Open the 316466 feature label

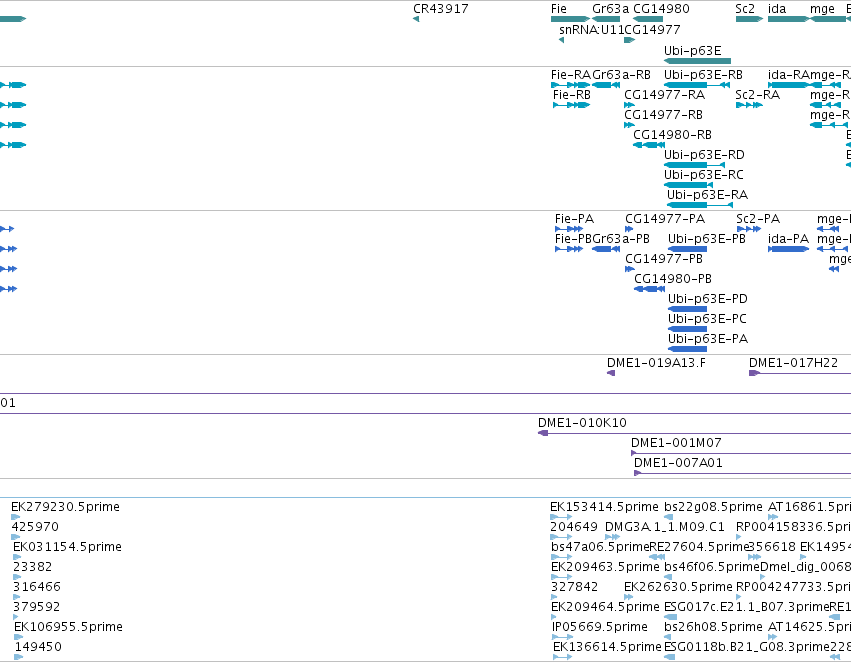(36, 587)
